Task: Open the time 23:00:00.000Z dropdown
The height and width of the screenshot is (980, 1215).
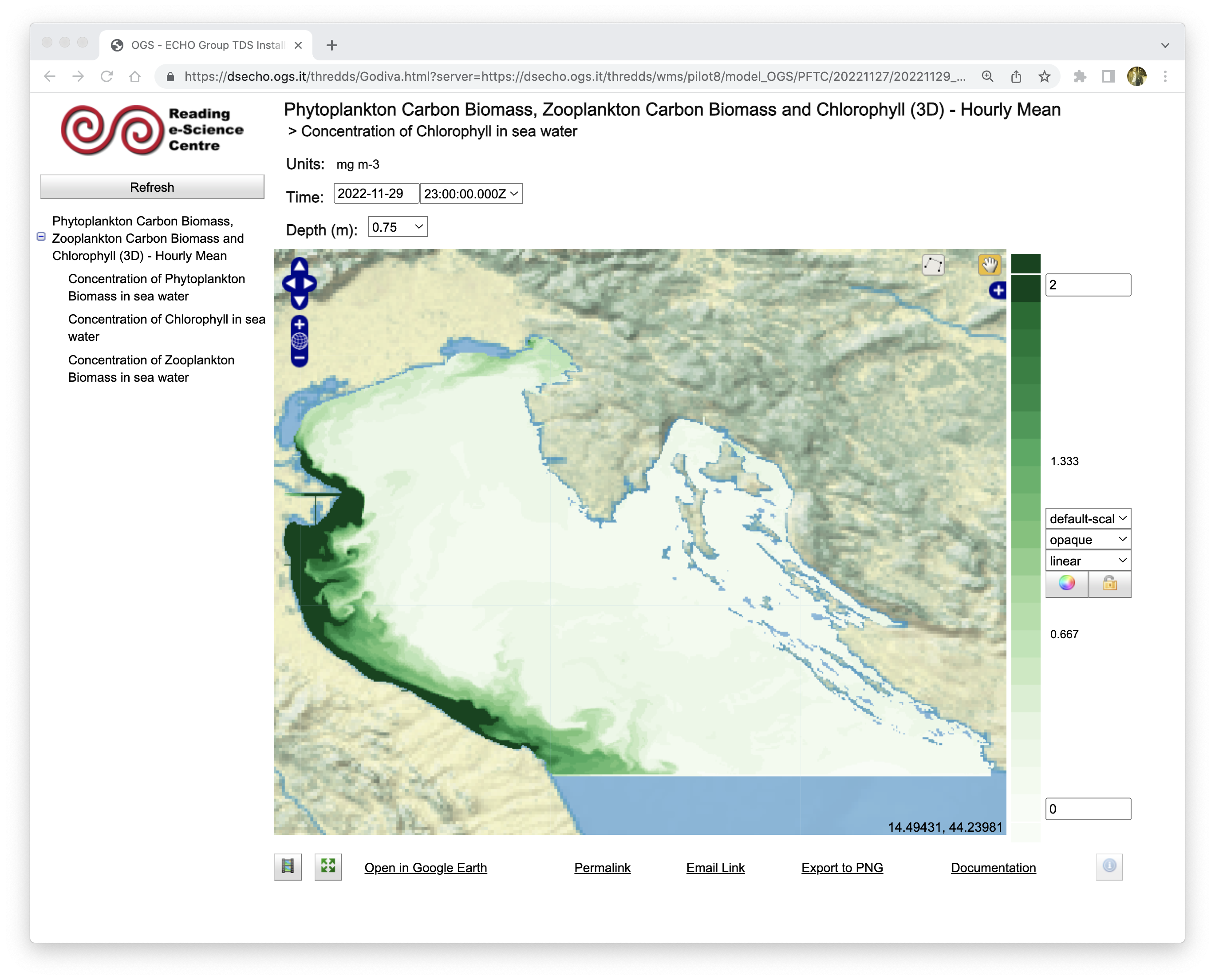Action: (471, 194)
